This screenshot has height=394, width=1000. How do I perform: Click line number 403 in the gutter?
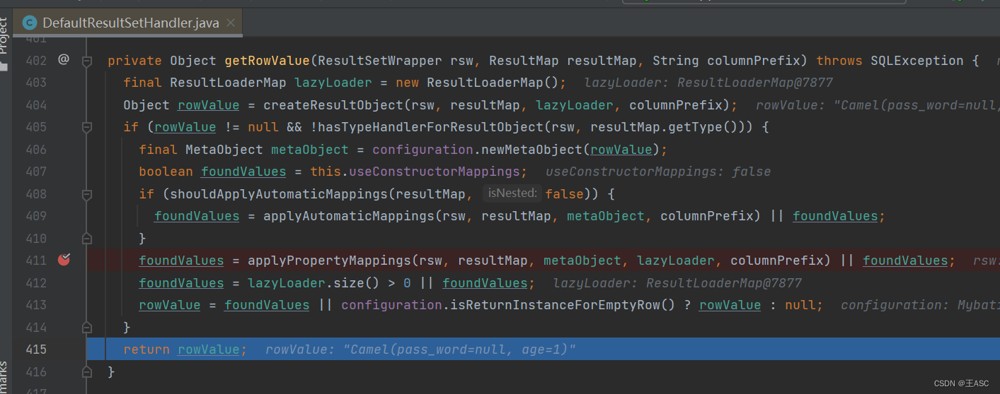(x=36, y=82)
